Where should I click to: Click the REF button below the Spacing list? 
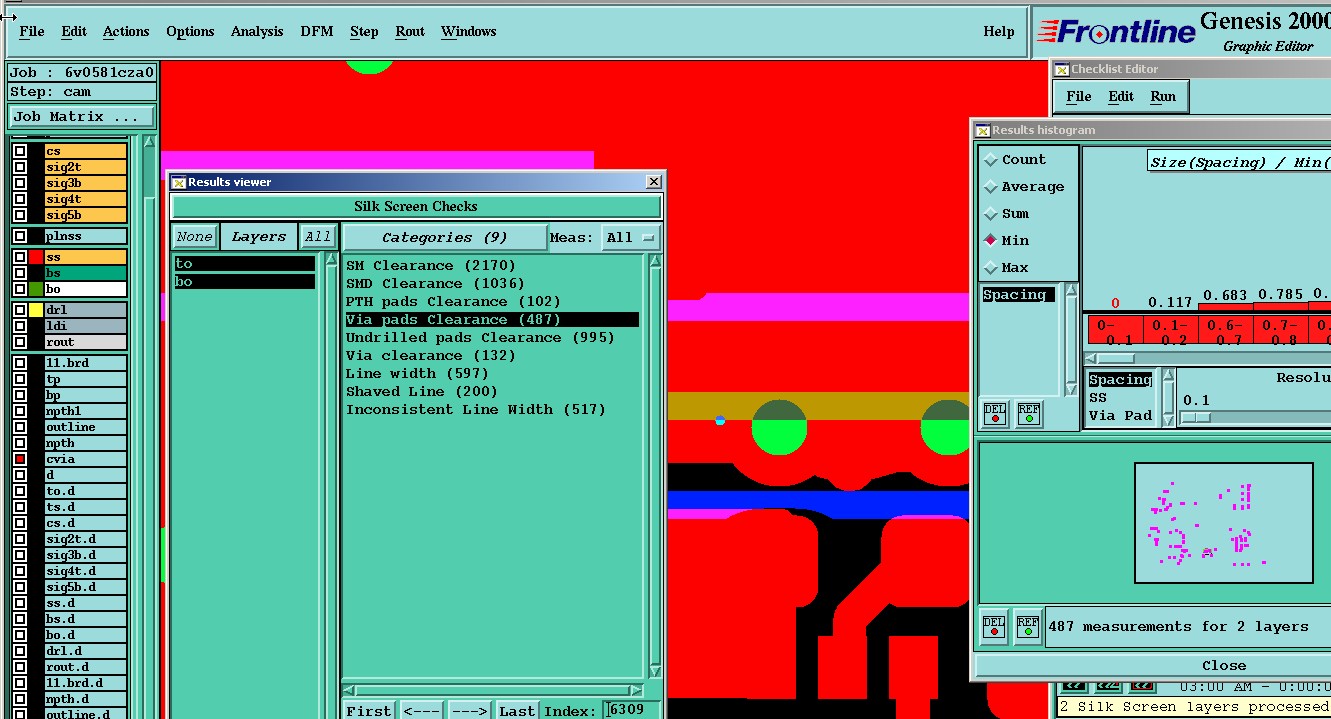pos(1029,413)
